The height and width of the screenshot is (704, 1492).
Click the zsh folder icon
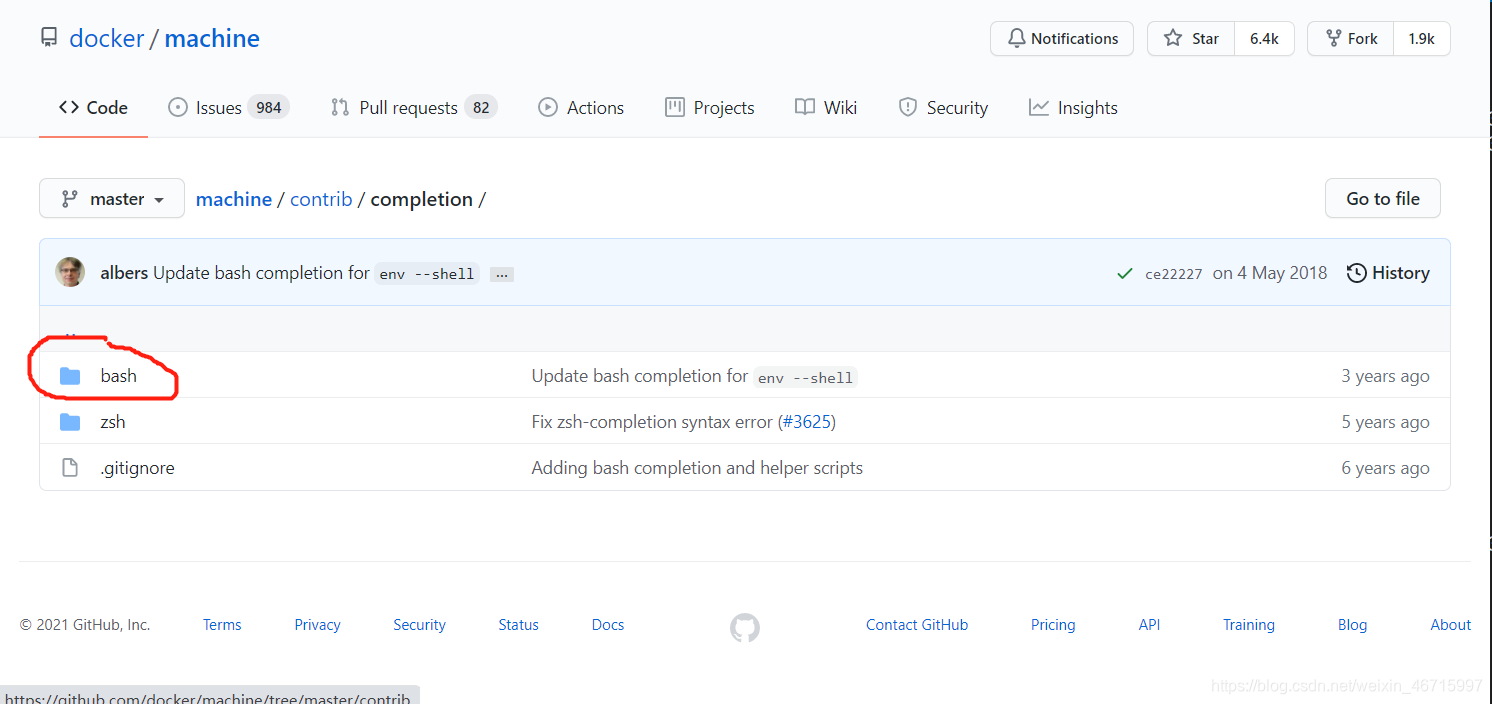pos(70,421)
